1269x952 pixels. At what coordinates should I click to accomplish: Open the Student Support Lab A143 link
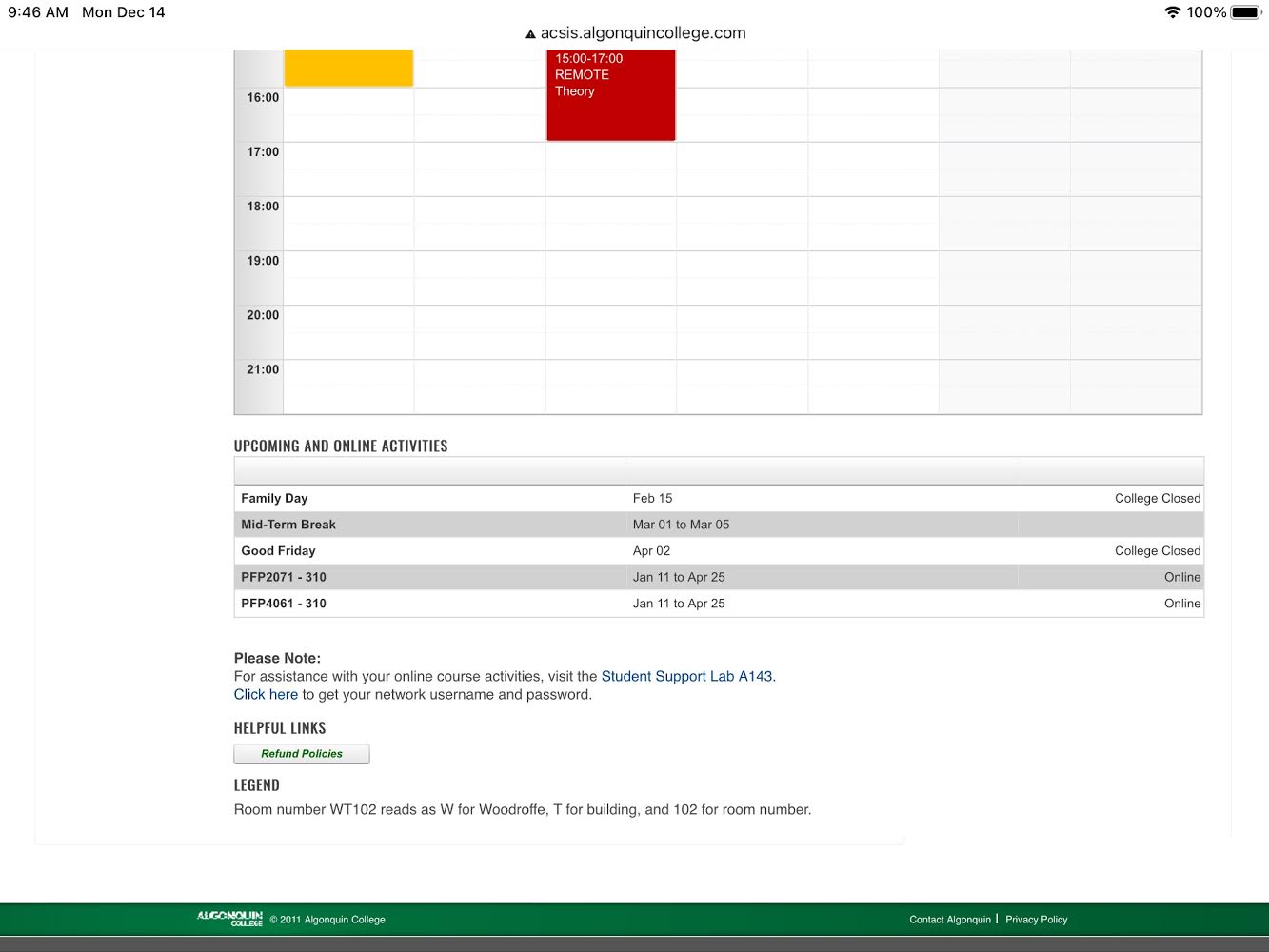(x=687, y=677)
